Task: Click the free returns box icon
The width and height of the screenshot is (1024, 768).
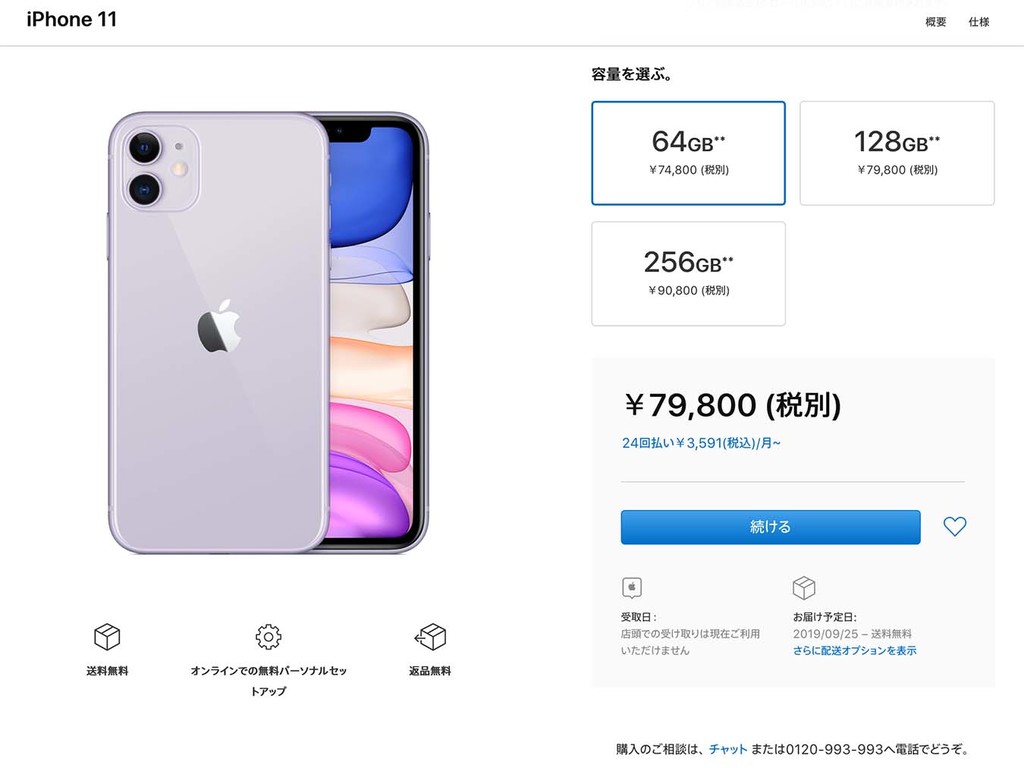Action: (430, 636)
